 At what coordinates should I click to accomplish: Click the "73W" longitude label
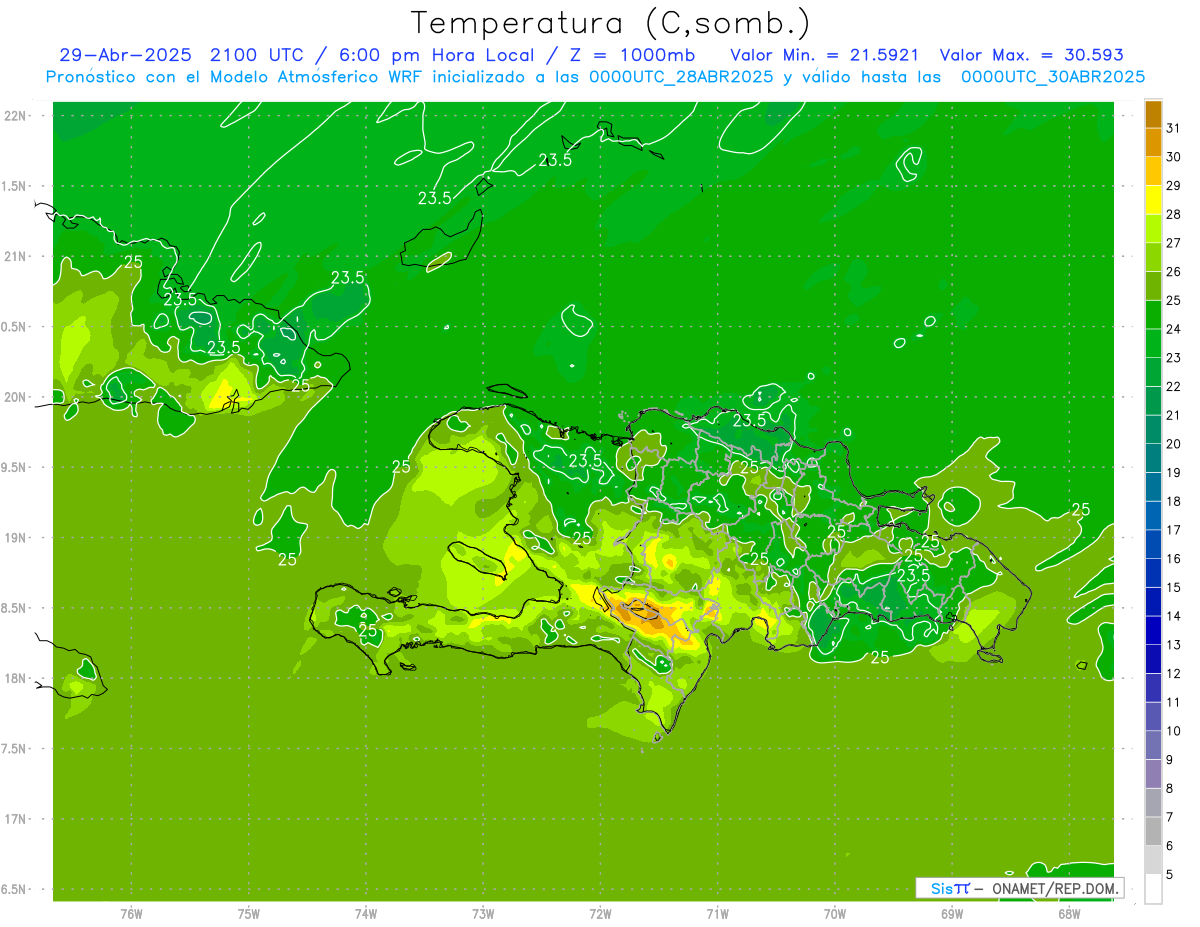(x=483, y=914)
